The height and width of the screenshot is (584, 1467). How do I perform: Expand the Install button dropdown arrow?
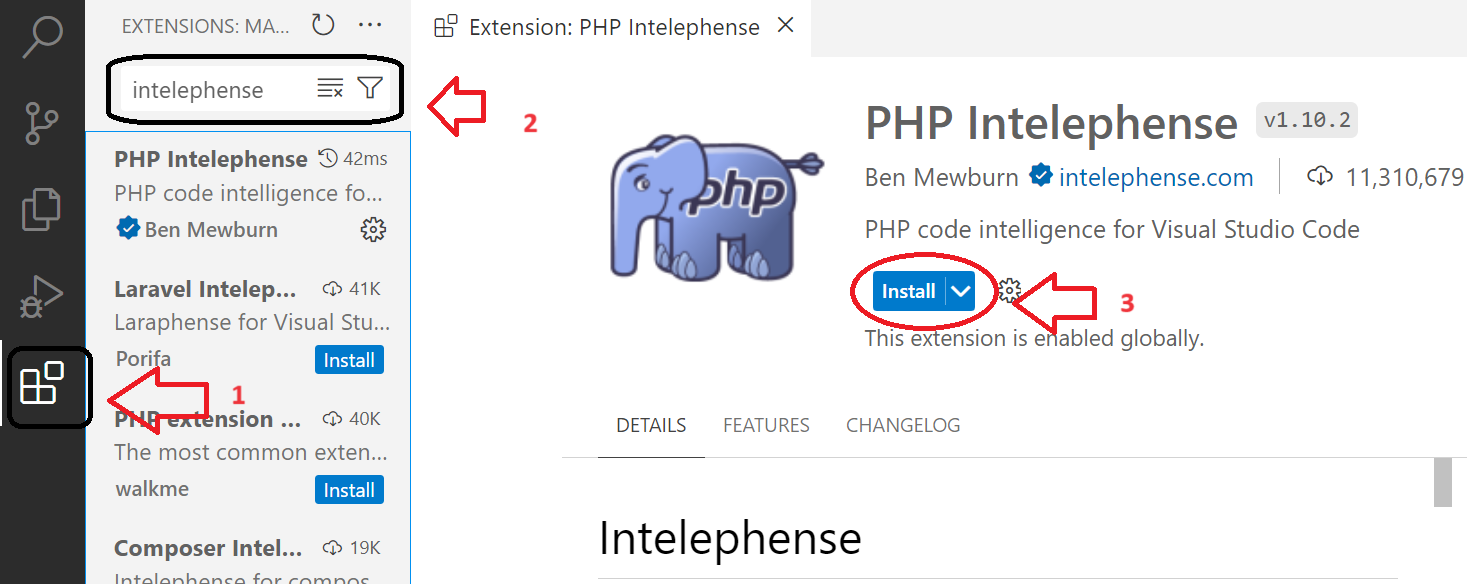(961, 291)
